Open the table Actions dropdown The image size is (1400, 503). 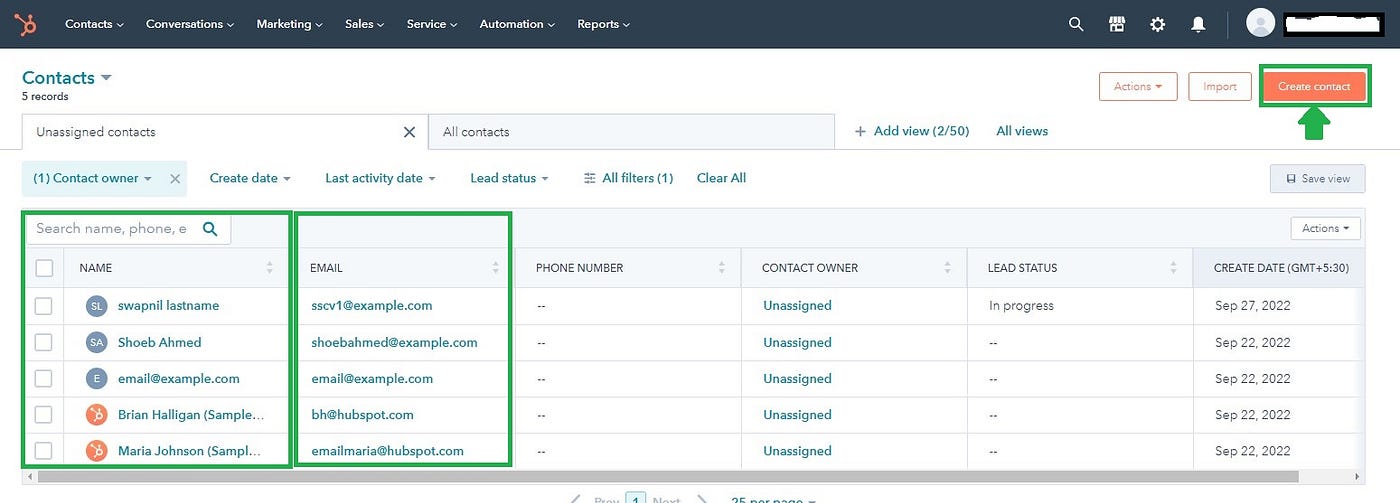click(x=1325, y=229)
